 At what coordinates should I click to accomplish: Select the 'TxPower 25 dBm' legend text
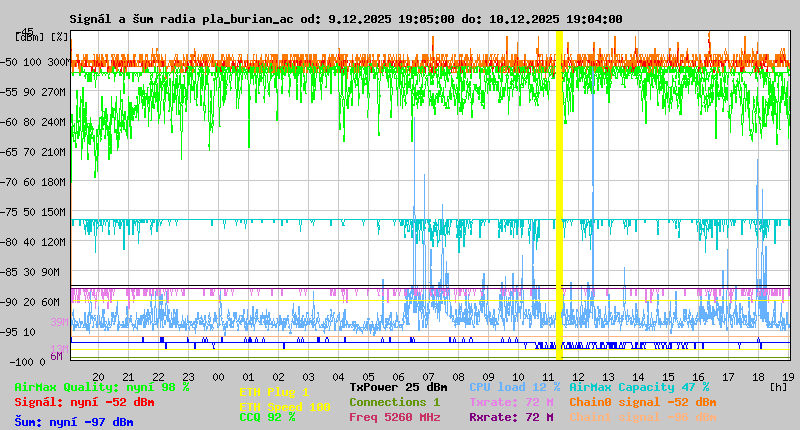(398, 387)
